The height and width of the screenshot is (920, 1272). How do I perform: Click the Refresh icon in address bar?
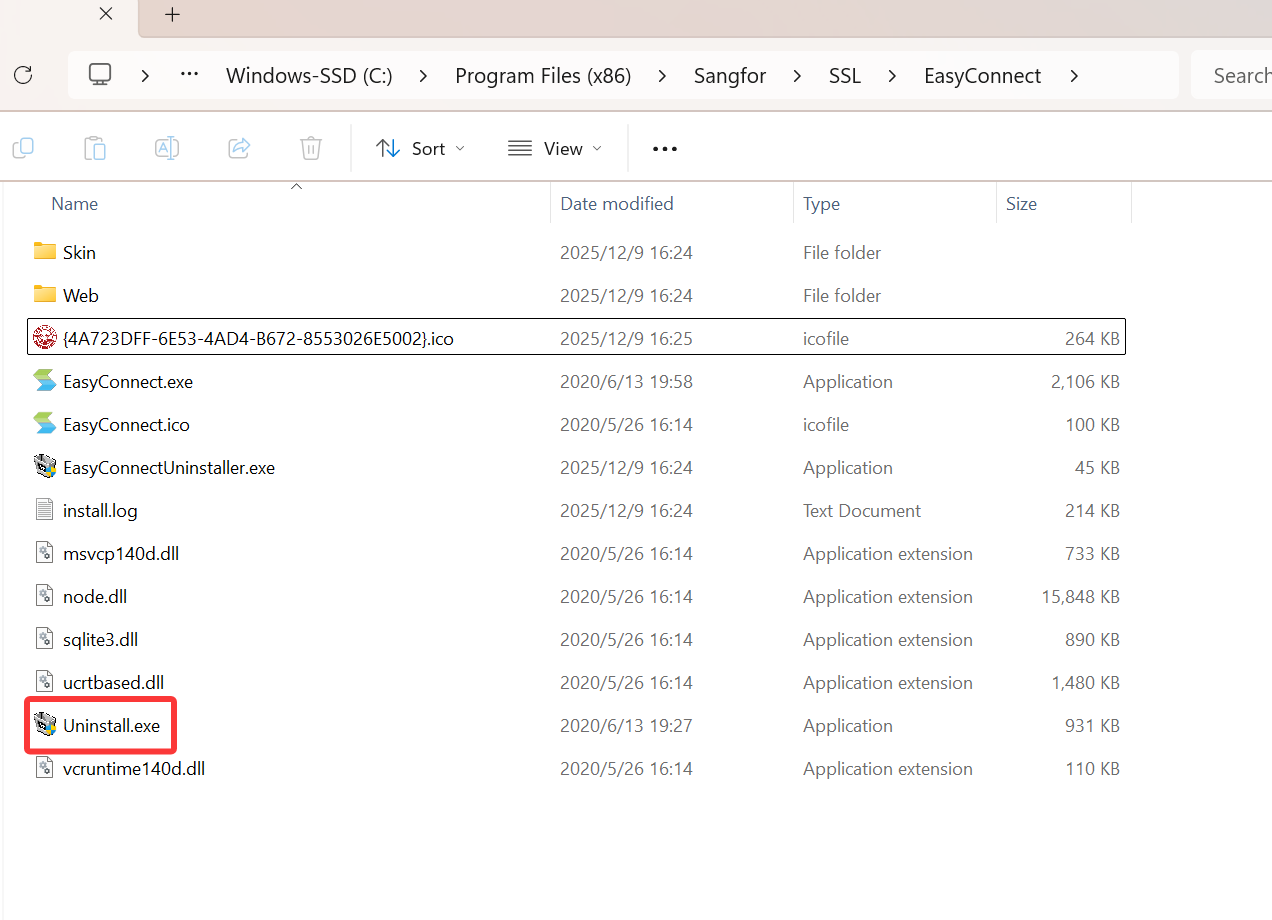(x=23, y=75)
